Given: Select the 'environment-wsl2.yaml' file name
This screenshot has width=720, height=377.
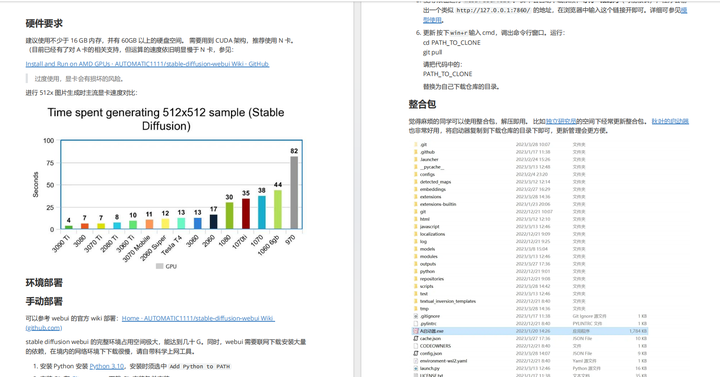Looking at the screenshot, I should point(443,361).
